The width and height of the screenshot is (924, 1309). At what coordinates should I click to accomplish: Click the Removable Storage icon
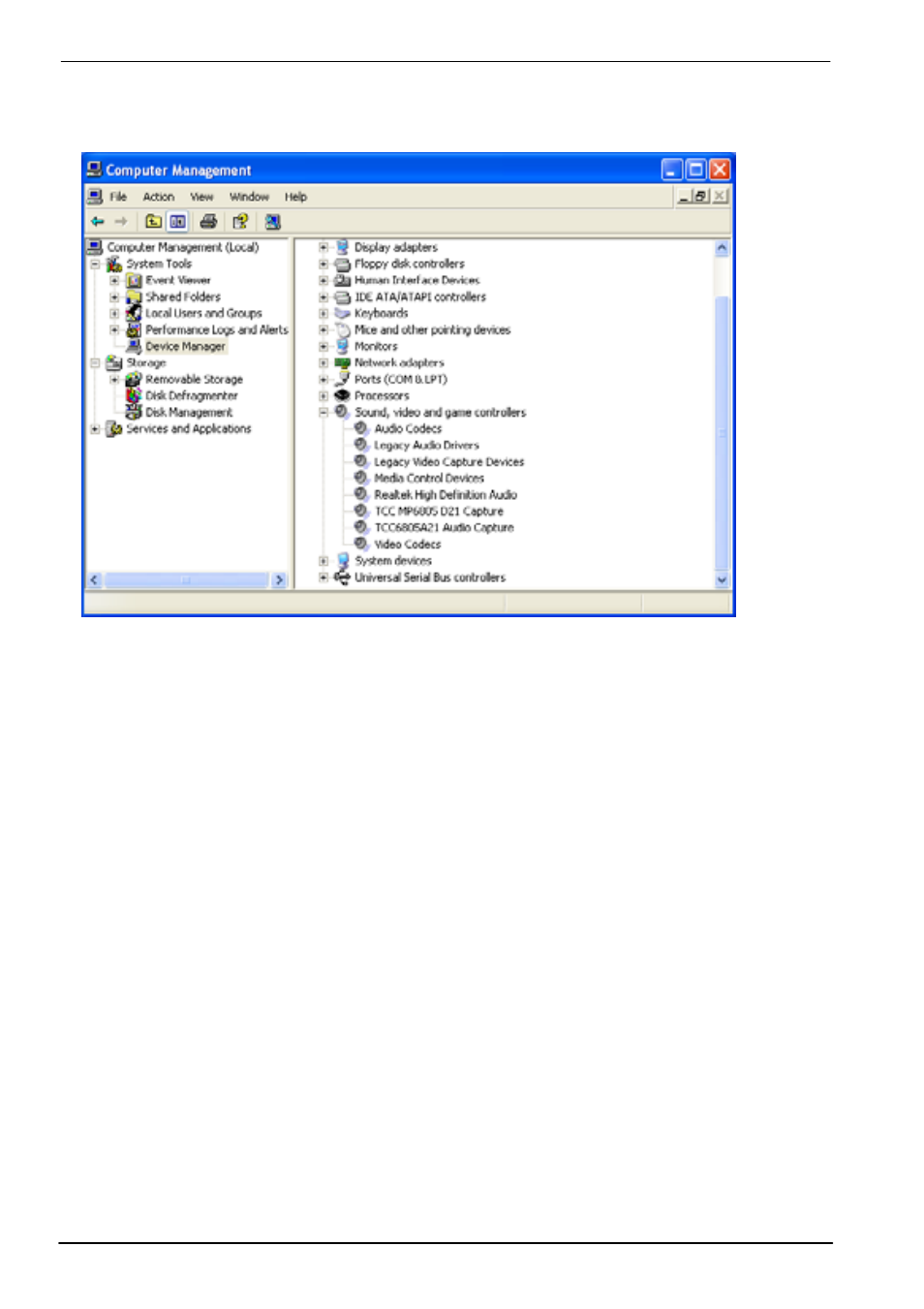click(134, 379)
